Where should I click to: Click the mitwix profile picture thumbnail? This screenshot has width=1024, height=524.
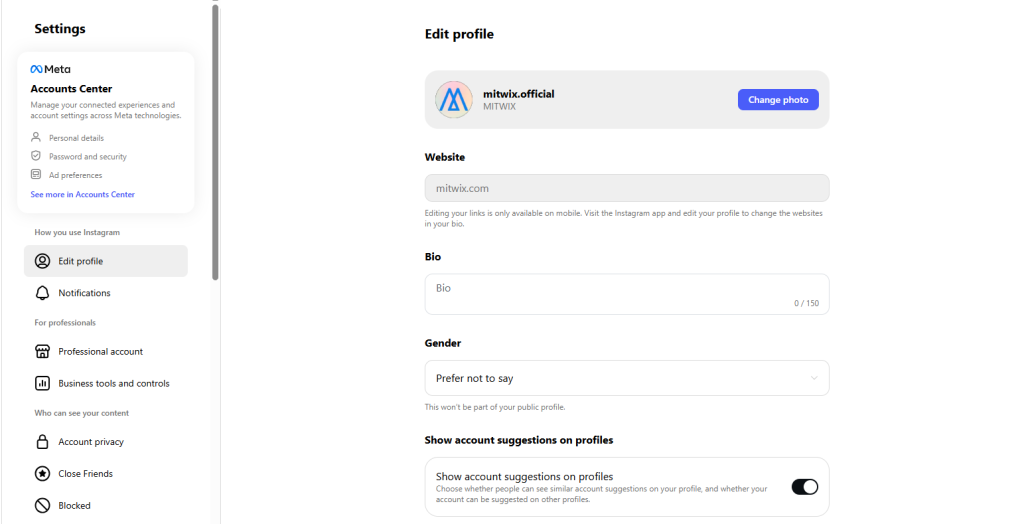tap(454, 100)
